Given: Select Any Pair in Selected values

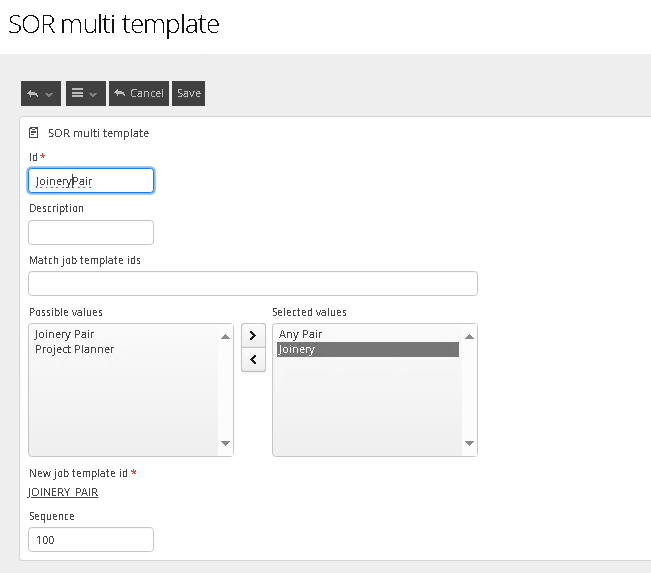Looking at the screenshot, I should [x=300, y=334].
